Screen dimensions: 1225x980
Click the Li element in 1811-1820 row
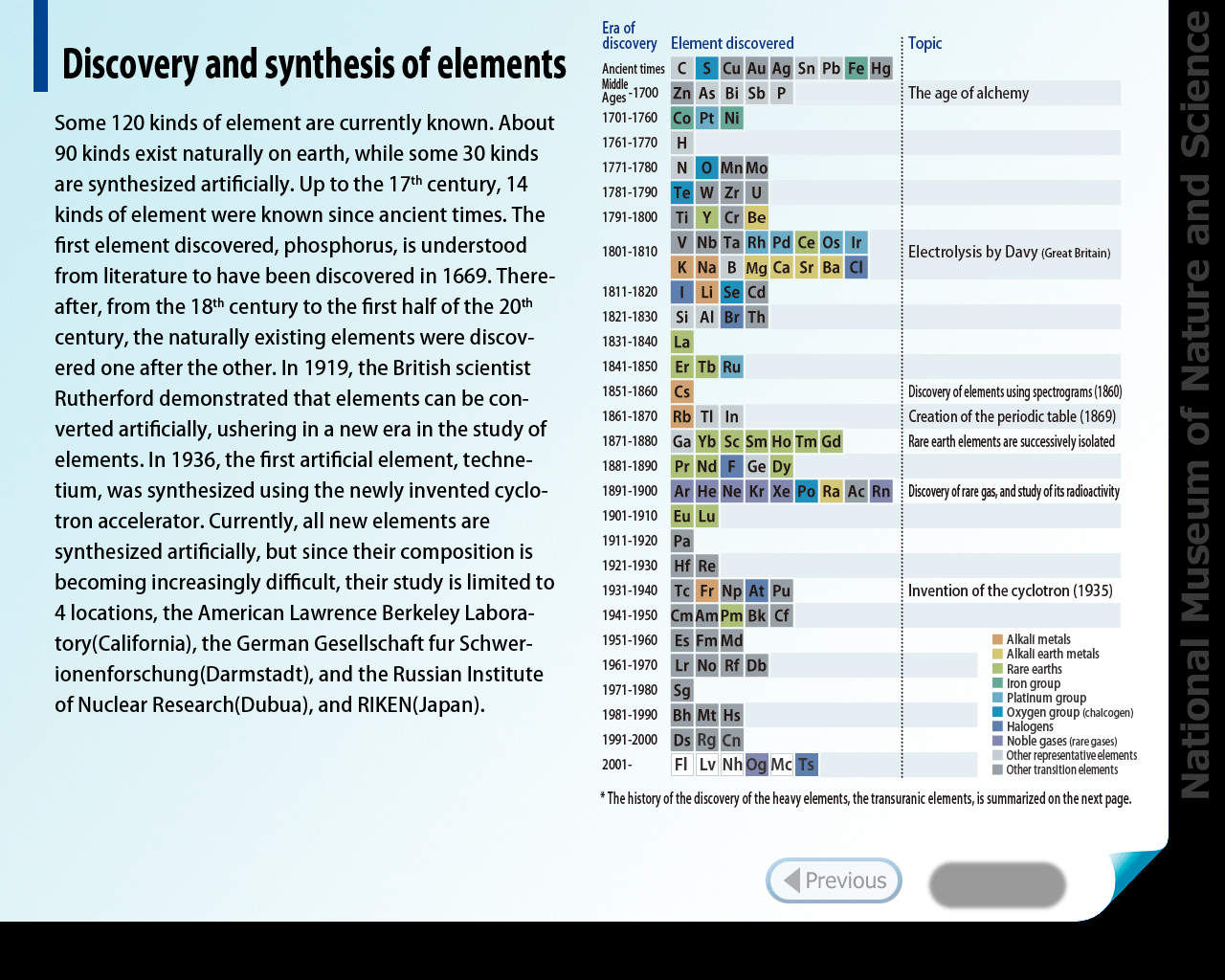pos(706,292)
